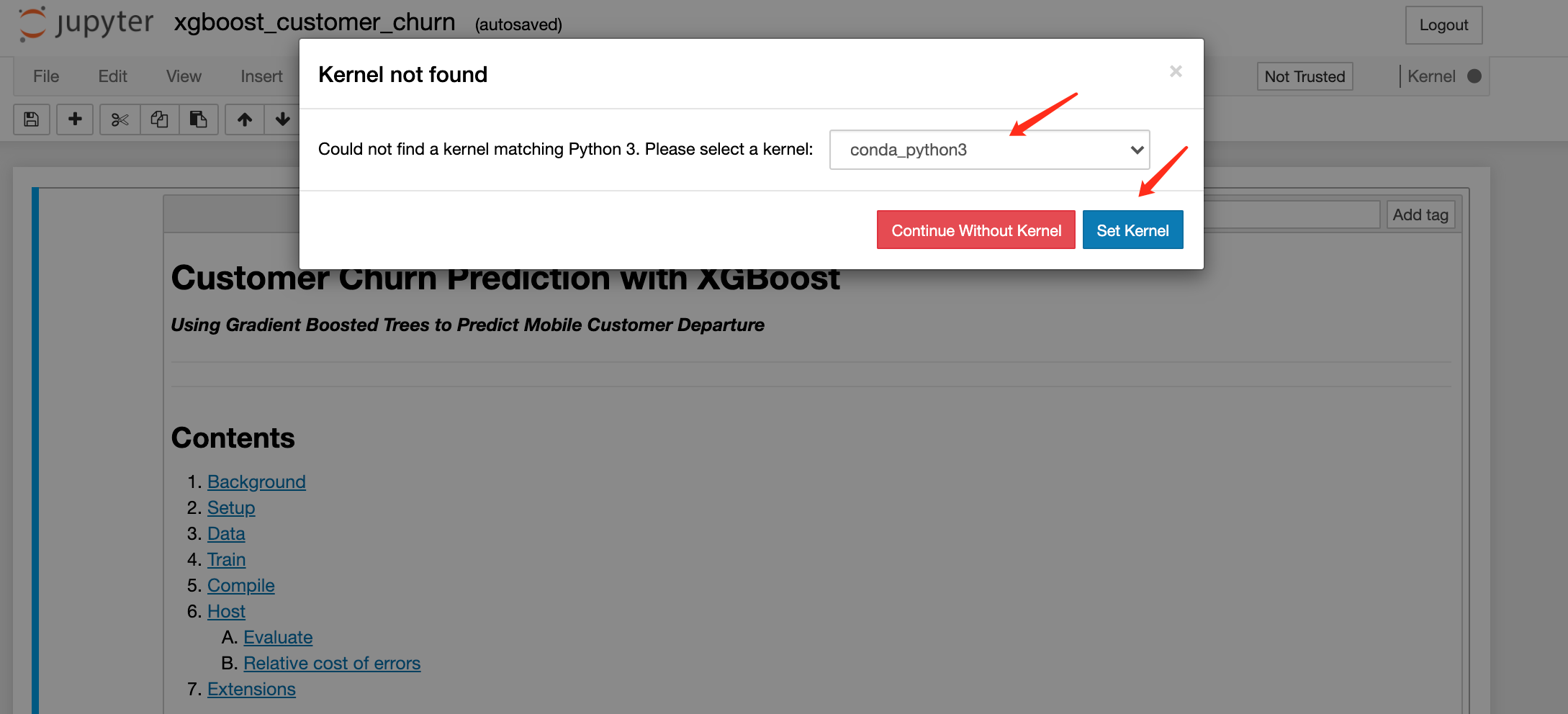Click the move cell down arrow
The width and height of the screenshot is (1568, 714).
click(x=282, y=119)
